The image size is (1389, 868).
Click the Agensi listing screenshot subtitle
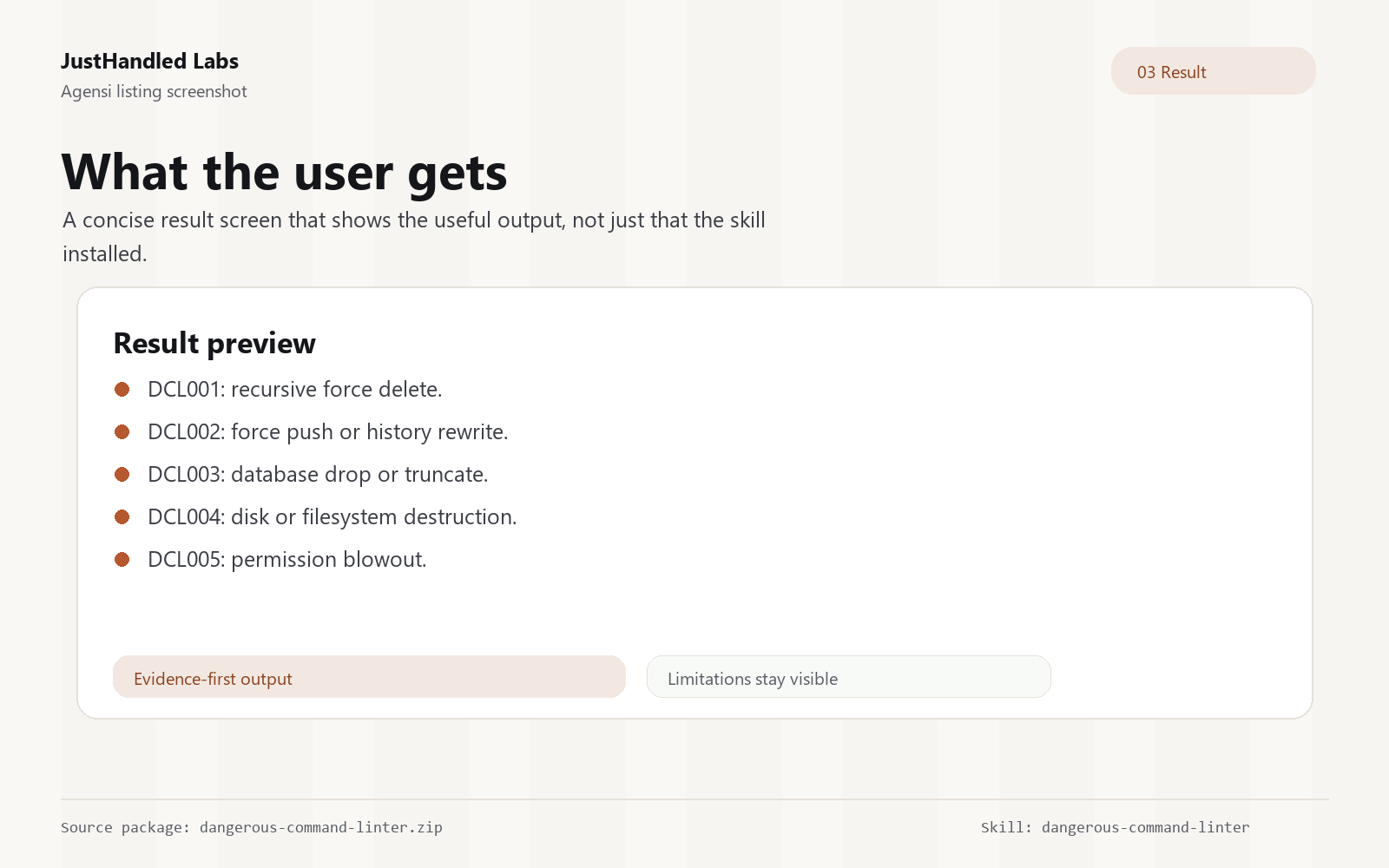point(154,91)
